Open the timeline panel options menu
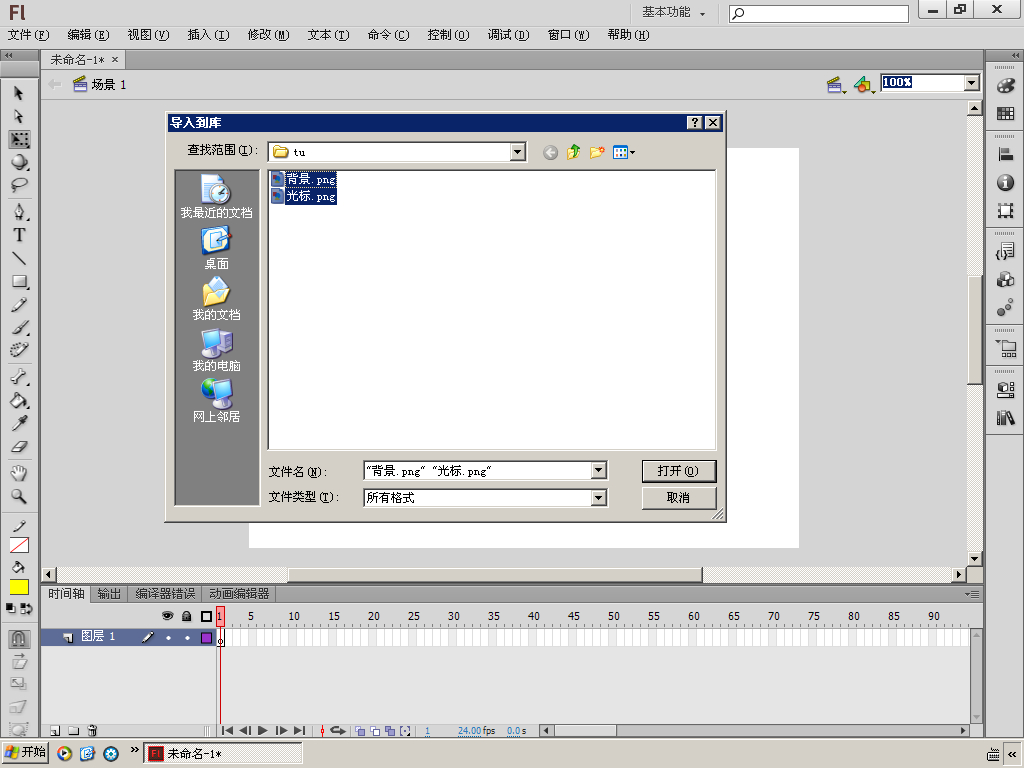 tap(972, 594)
